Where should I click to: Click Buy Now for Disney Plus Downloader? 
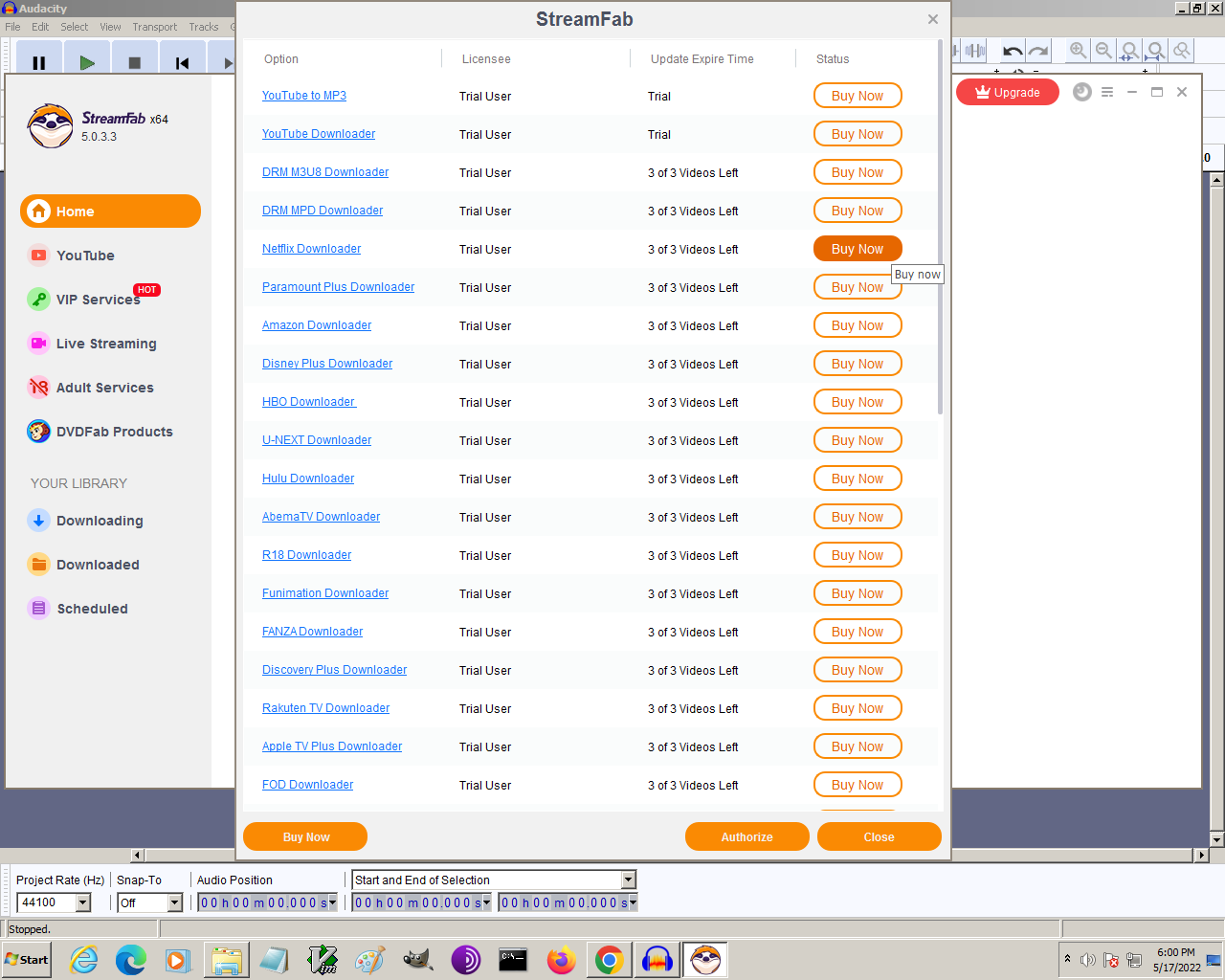857,364
